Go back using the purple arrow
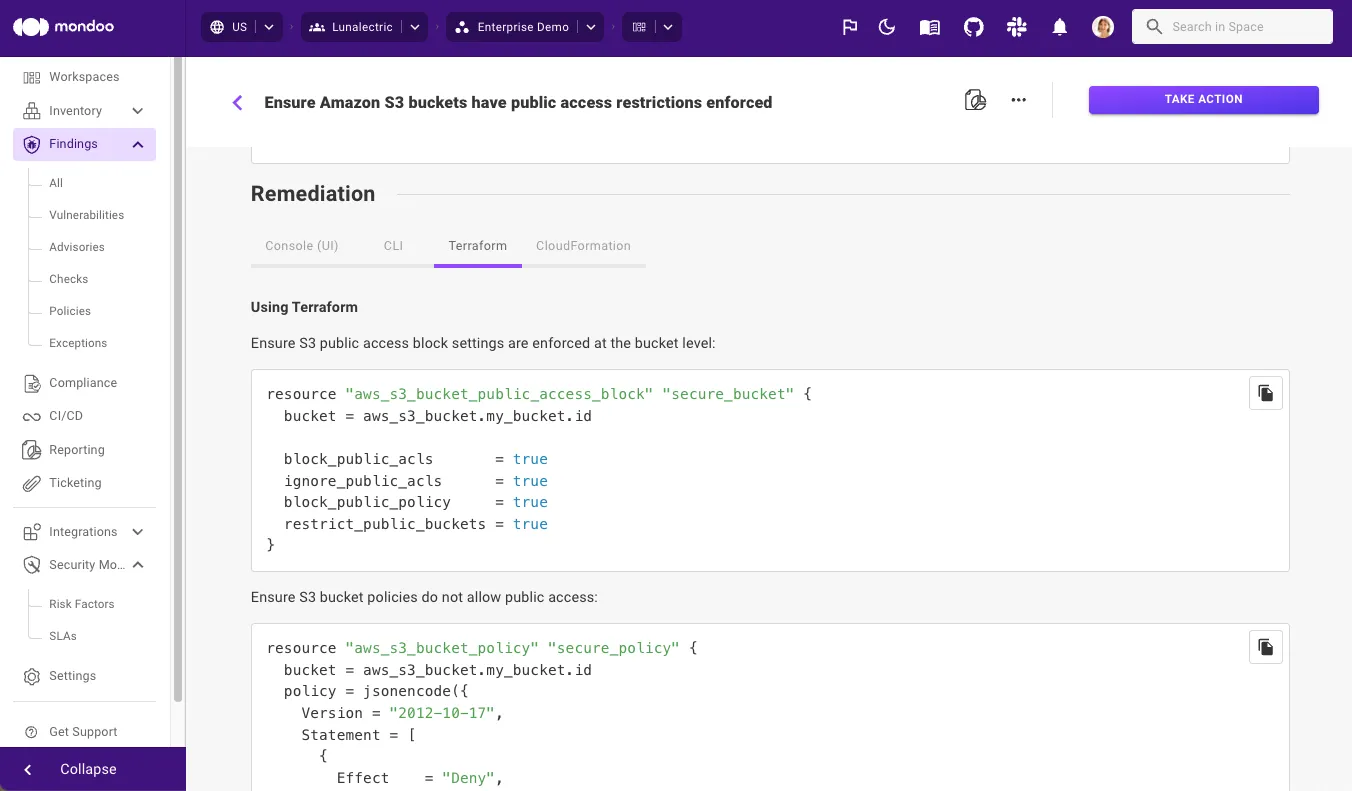1352x791 pixels. [x=238, y=102]
